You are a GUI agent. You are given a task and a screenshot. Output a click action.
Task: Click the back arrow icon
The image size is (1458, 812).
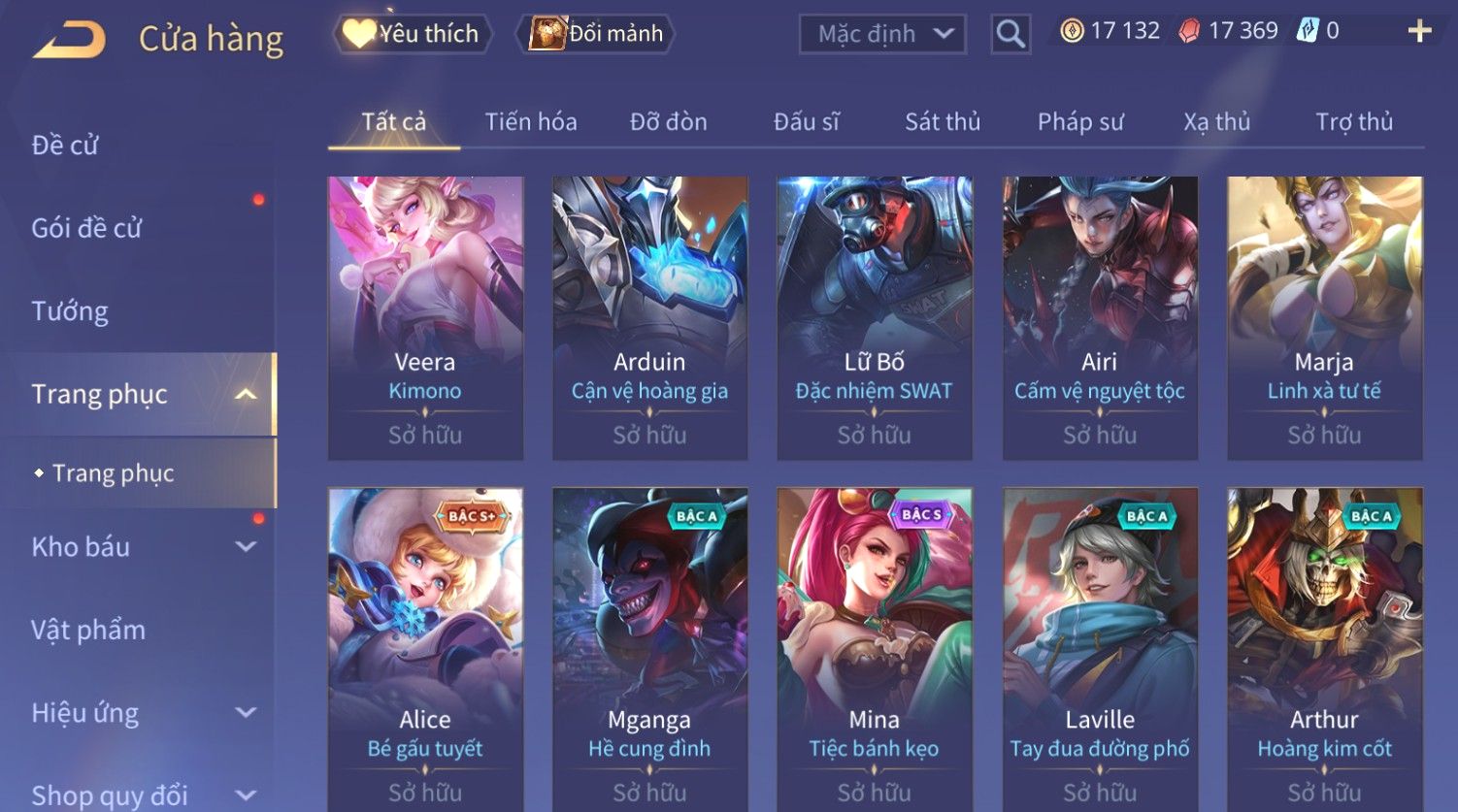(x=70, y=41)
